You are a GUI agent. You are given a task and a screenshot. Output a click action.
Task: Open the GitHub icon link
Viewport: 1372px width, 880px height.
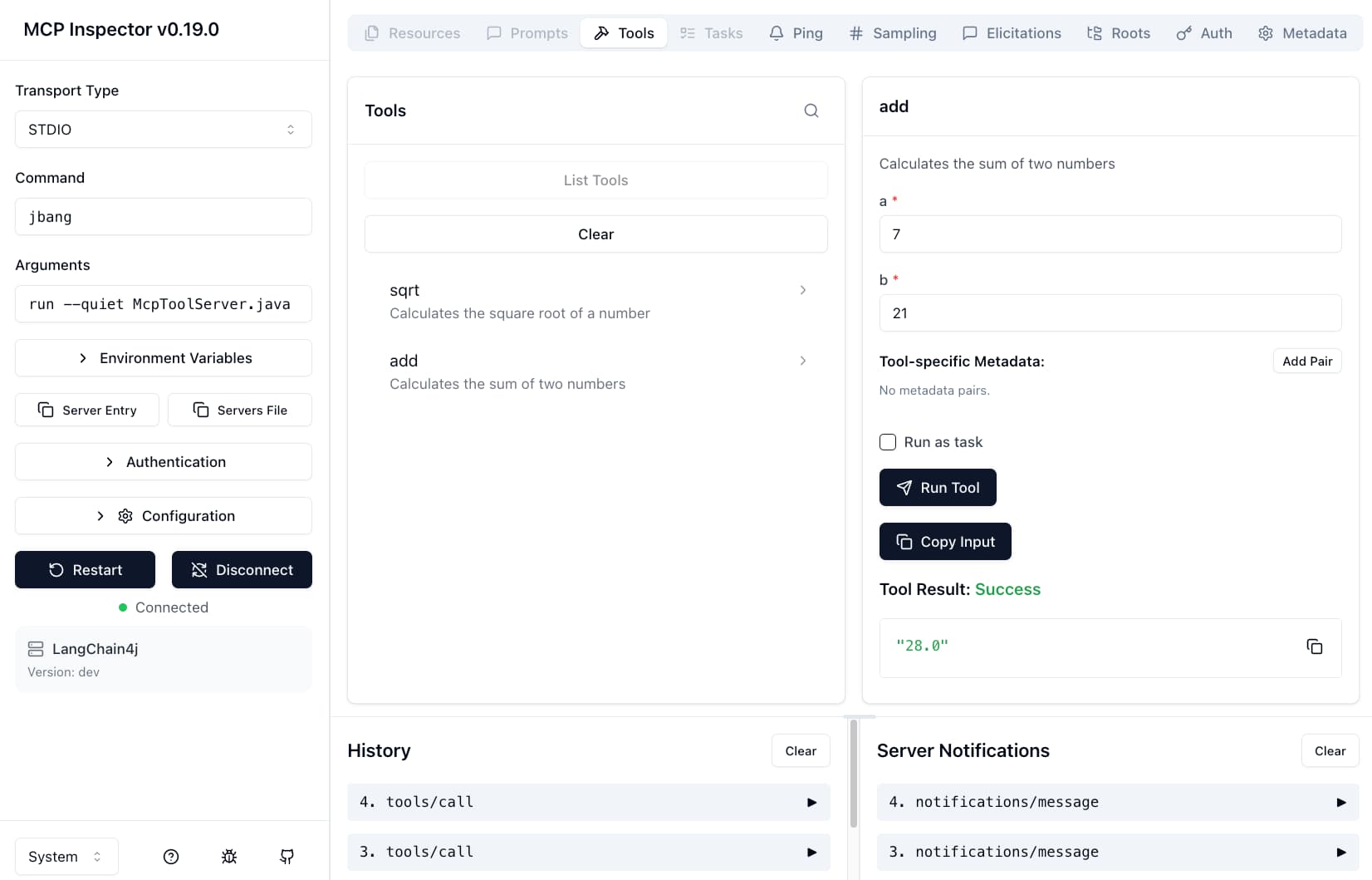click(287, 857)
